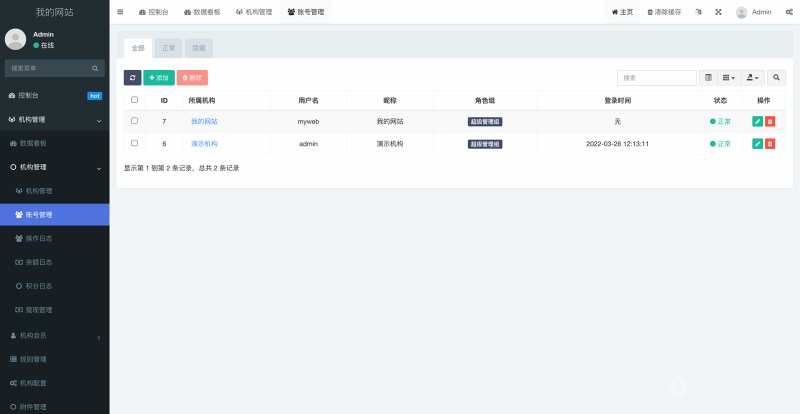Select the checkbox for row ID 7
800x414 pixels.
[135, 121]
